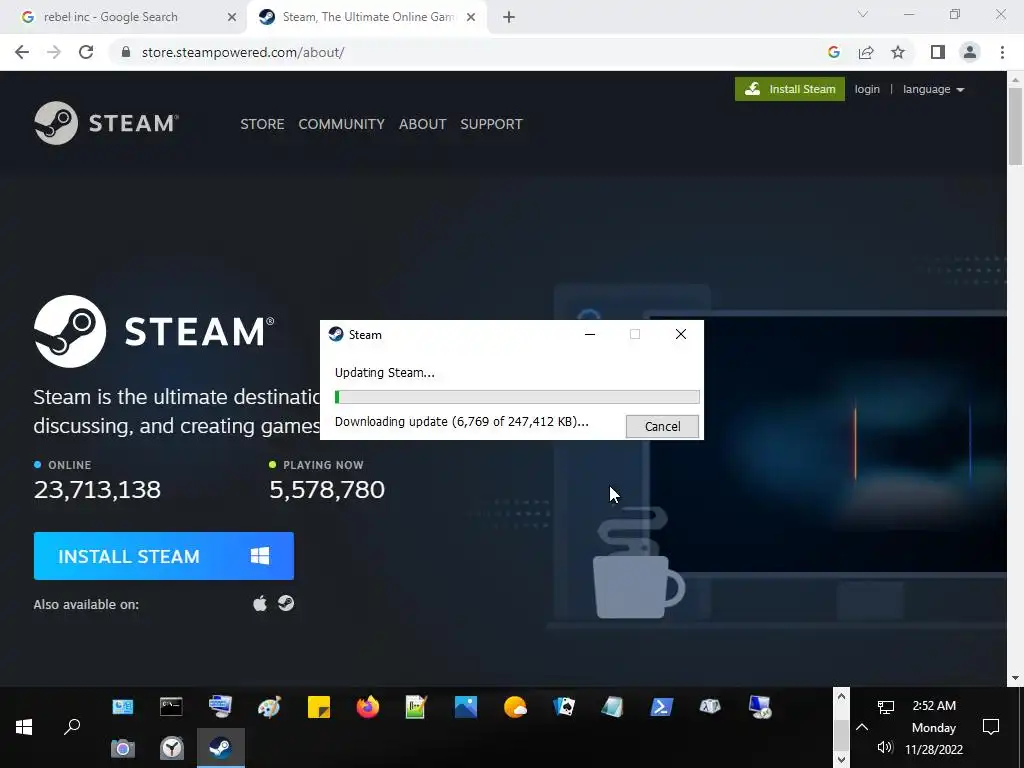Click the Apple macOS download icon

tap(260, 603)
